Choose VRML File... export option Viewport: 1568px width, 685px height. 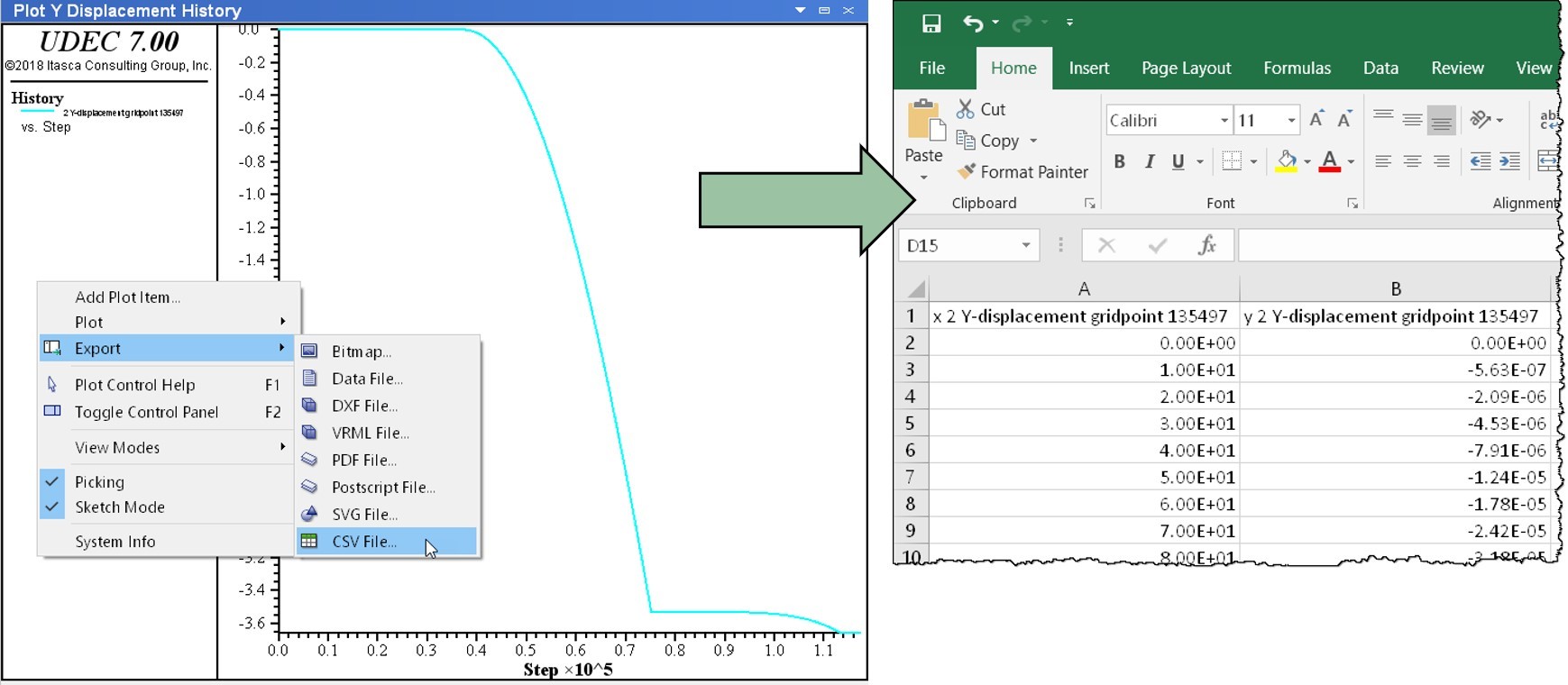point(387,433)
